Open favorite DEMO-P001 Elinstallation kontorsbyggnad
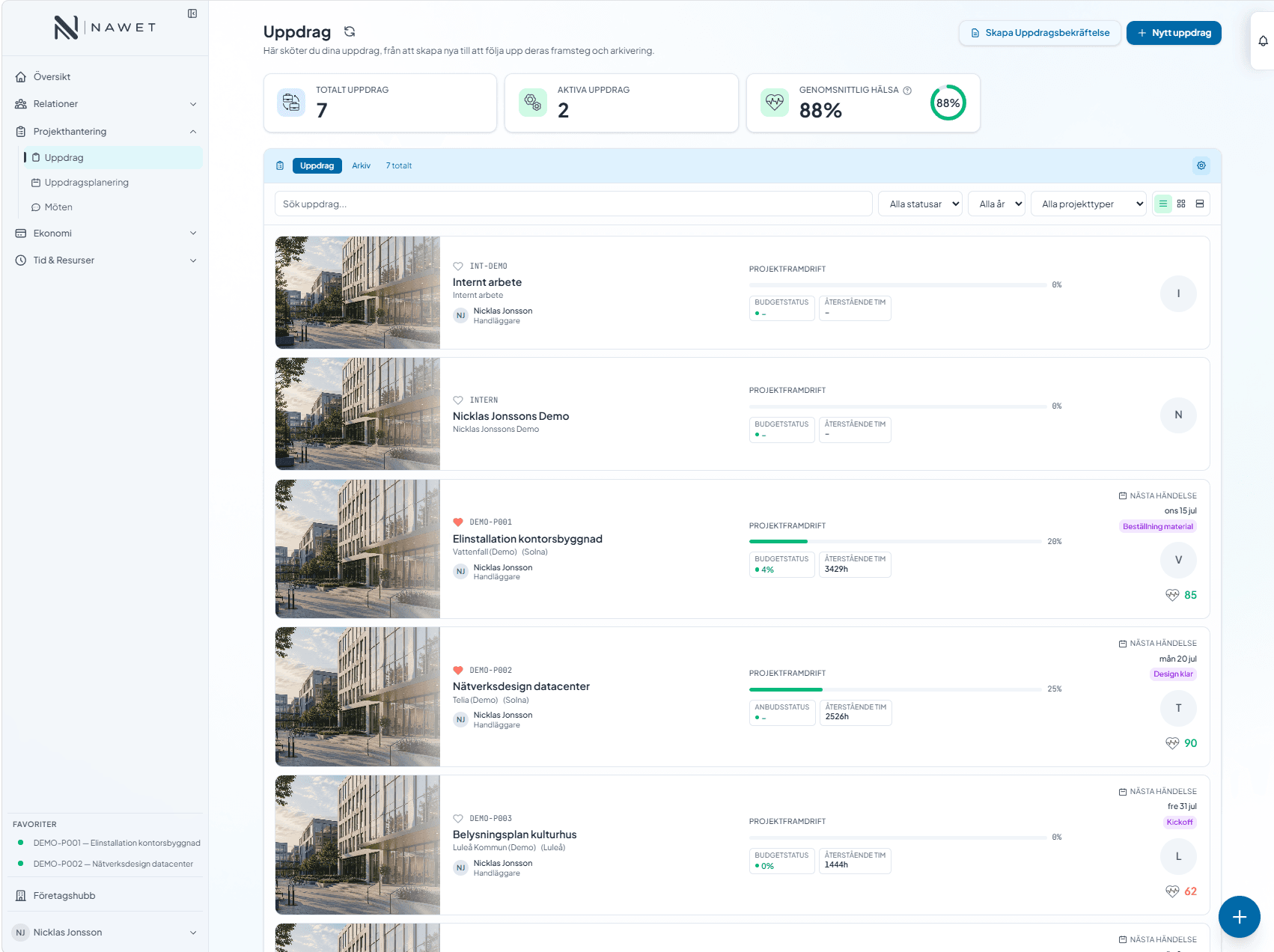 [109, 843]
